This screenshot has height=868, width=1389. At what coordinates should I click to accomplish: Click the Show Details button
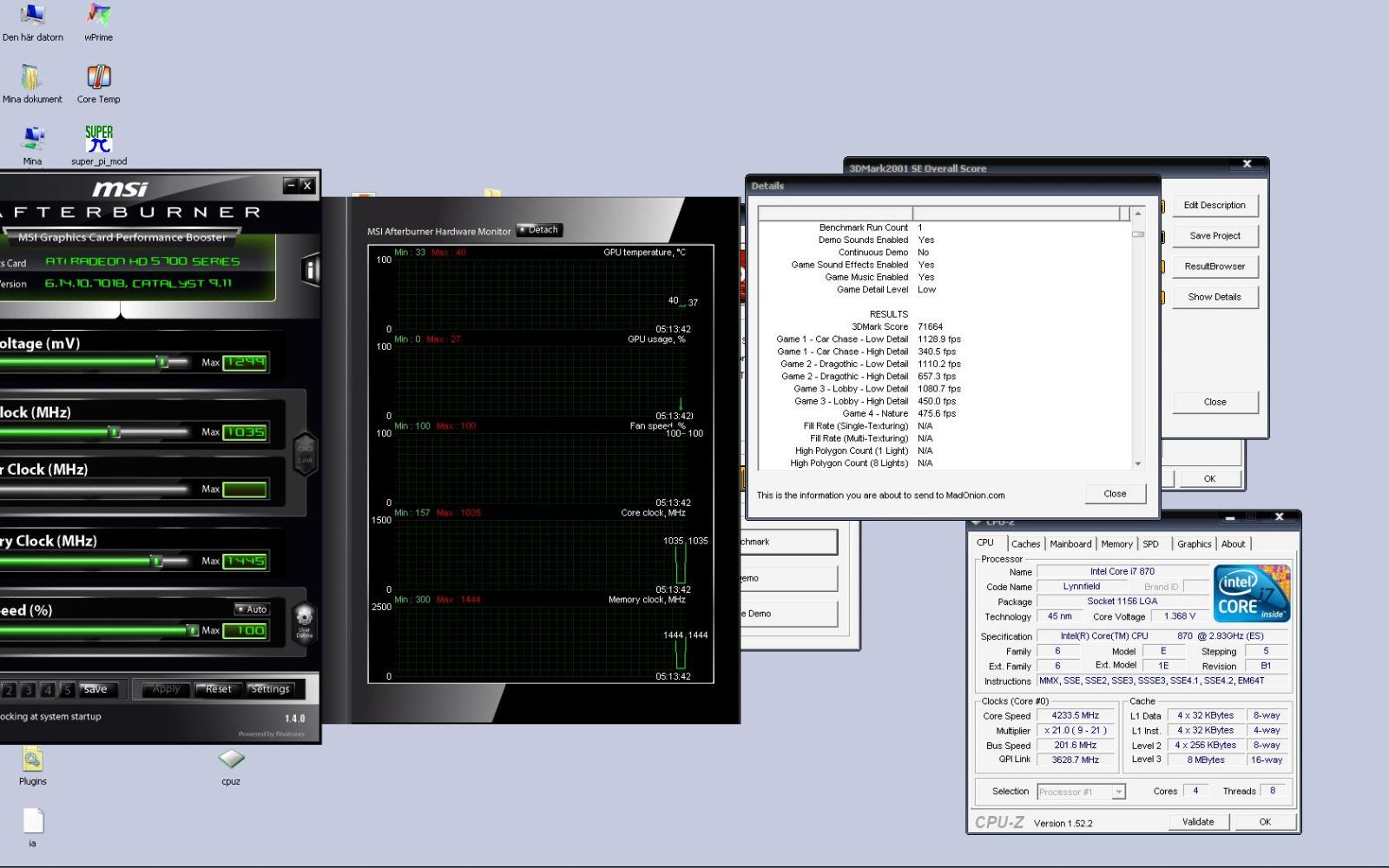click(1215, 297)
